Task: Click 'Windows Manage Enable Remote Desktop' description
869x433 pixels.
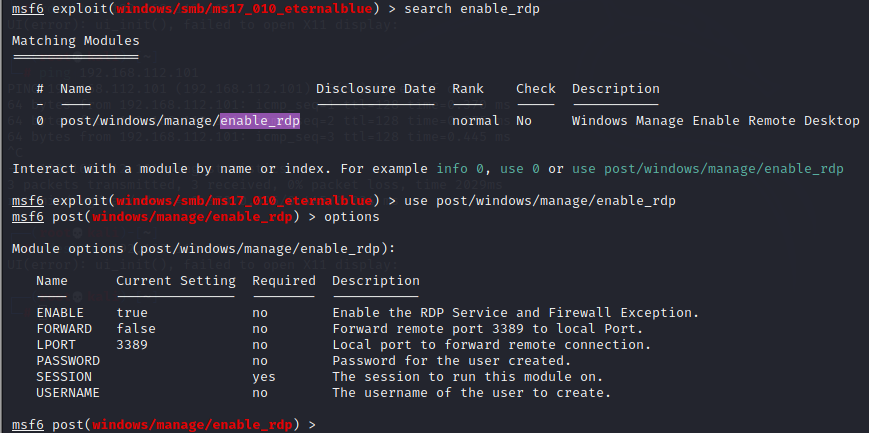Action: 716,121
